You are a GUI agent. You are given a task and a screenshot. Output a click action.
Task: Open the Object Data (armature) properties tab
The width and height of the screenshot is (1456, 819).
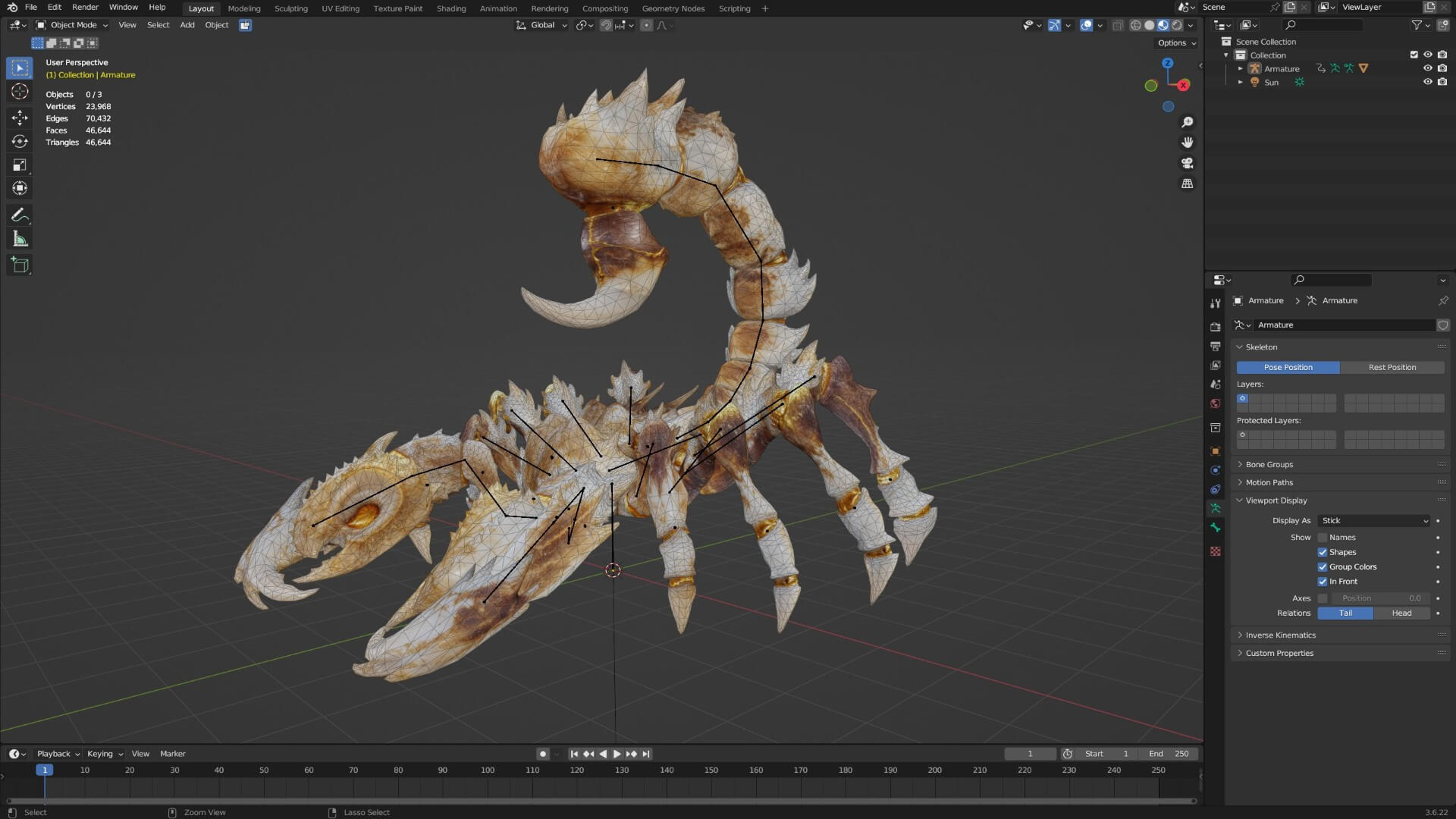pos(1216,508)
